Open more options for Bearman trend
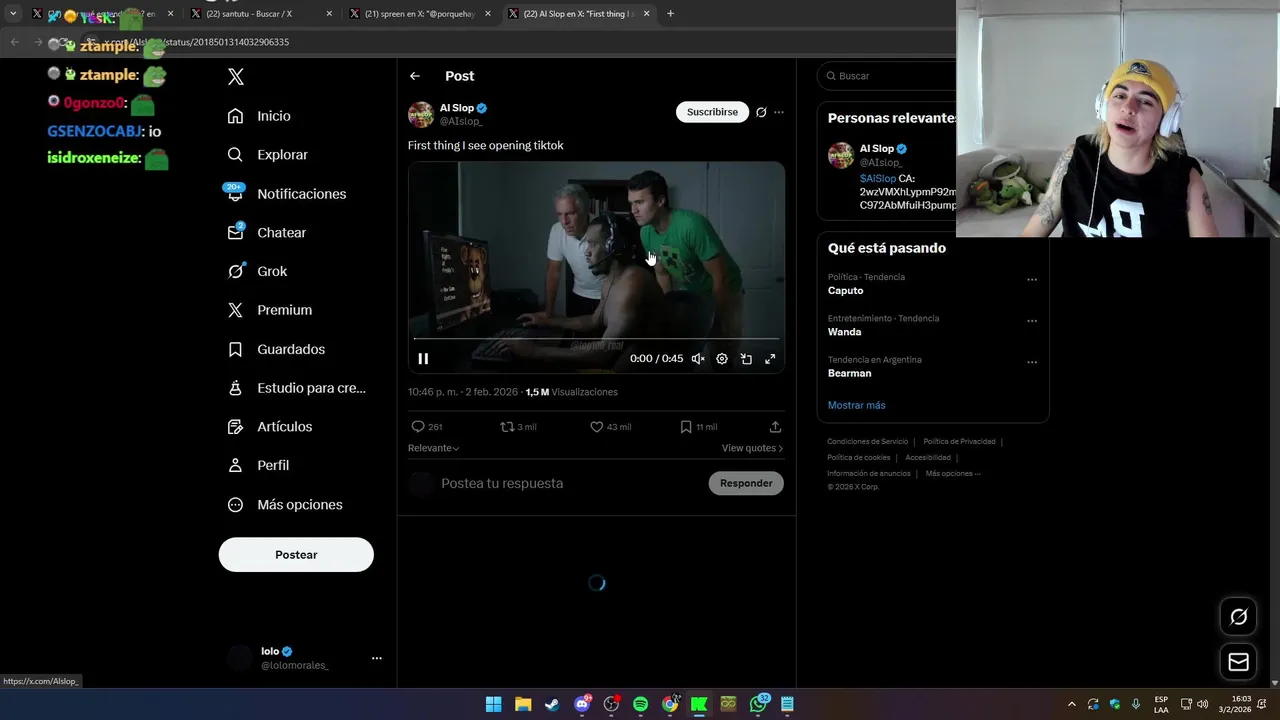Viewport: 1280px width, 720px height. point(1032,362)
